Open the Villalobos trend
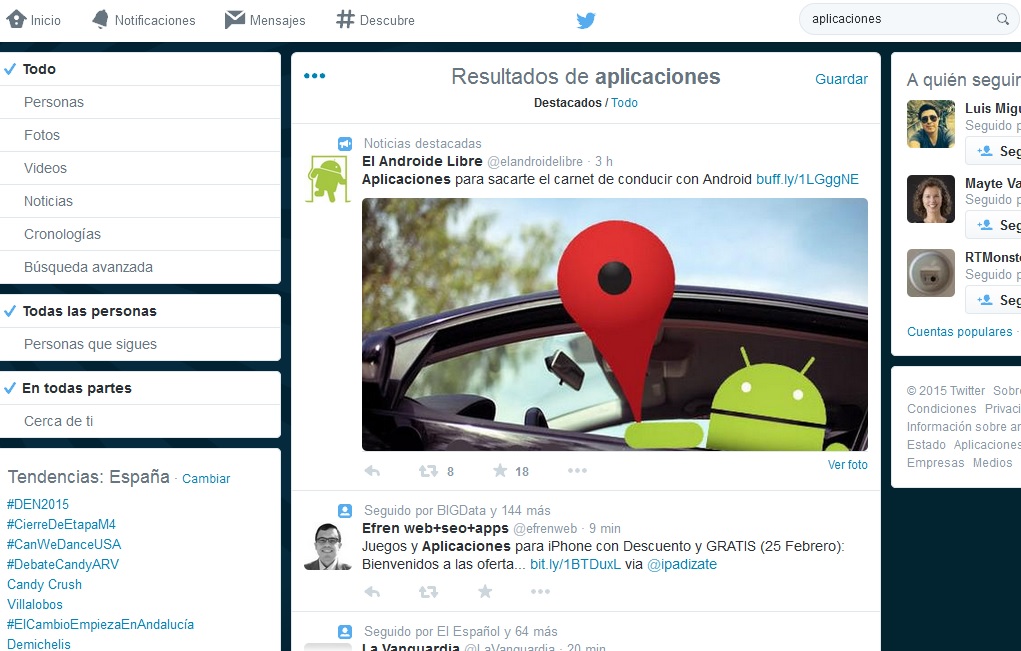The image size is (1021, 651). [35, 605]
